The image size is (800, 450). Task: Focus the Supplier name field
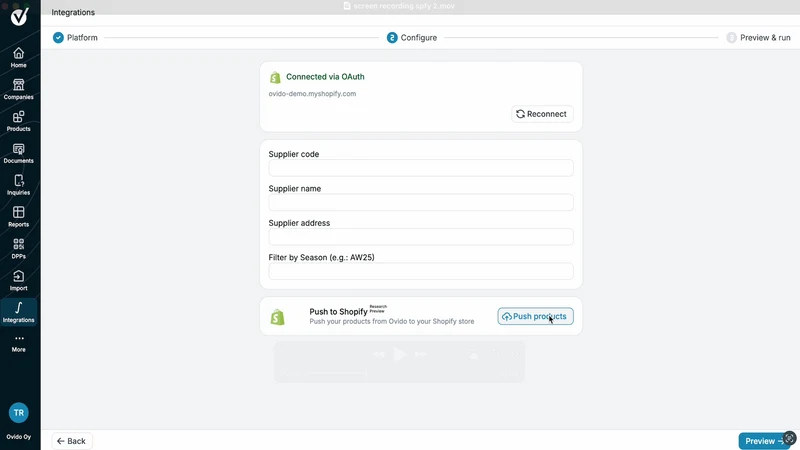421,202
